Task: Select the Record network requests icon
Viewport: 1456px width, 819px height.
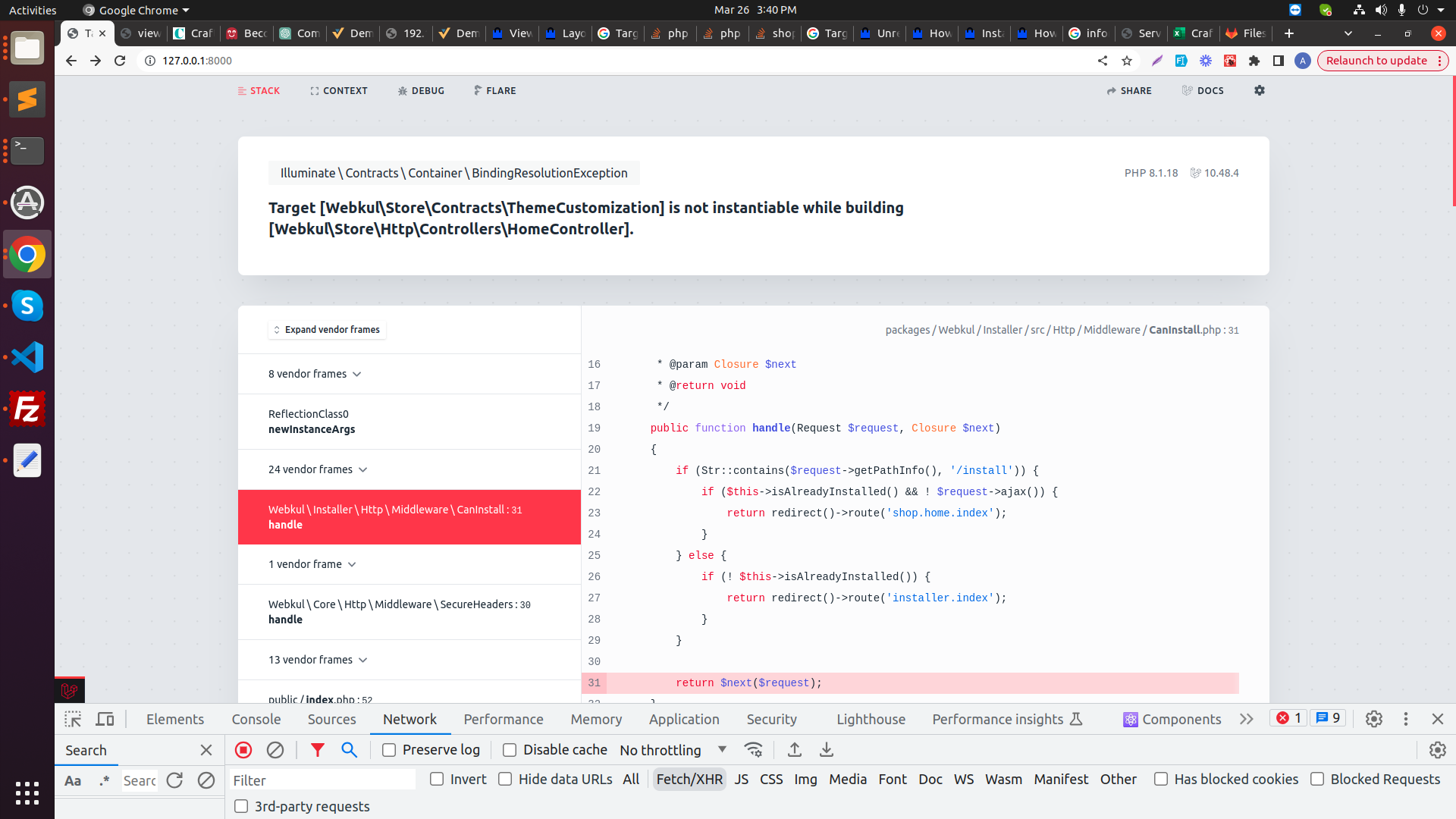Action: pyautogui.click(x=243, y=750)
